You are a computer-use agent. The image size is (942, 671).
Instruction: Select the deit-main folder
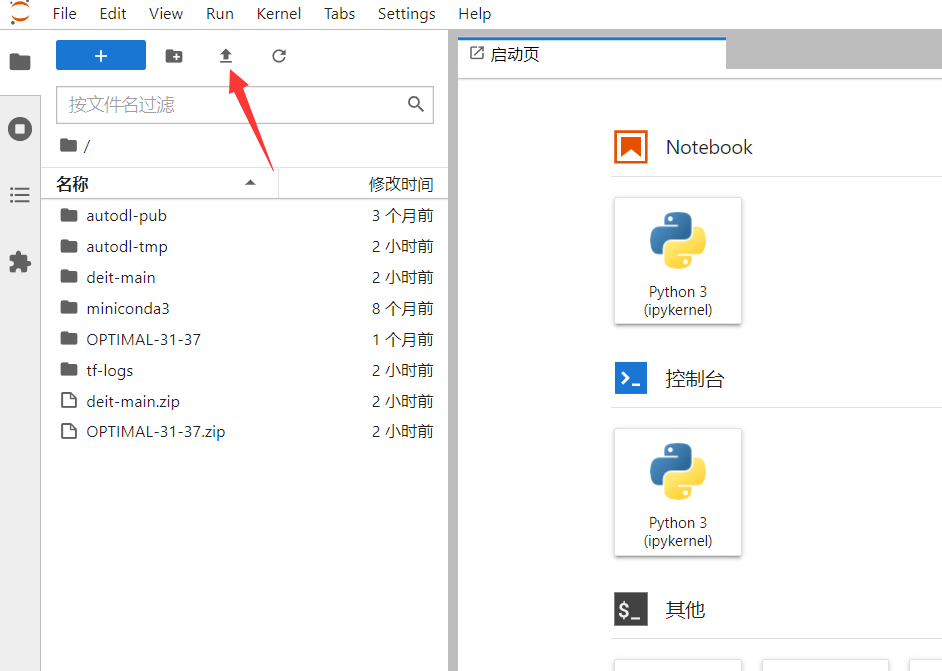(121, 277)
